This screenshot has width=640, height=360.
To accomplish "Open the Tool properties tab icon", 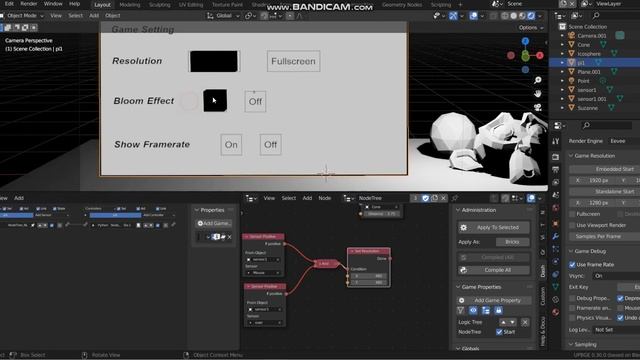I will [x=556, y=141].
